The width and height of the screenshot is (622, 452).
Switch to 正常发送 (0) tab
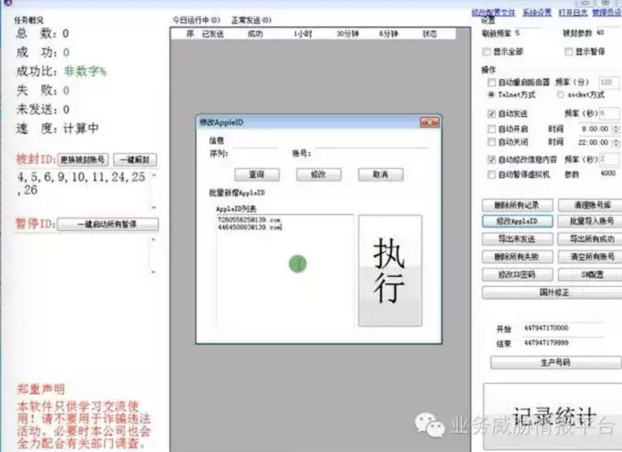pyautogui.click(x=251, y=20)
